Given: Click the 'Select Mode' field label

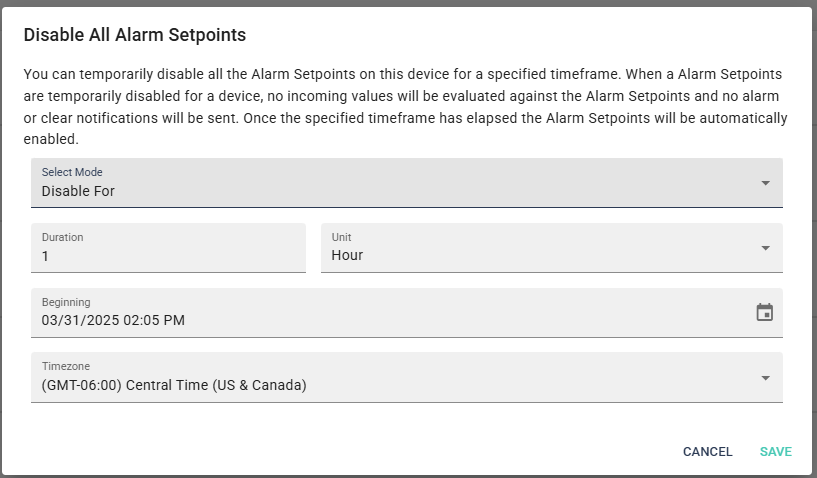Looking at the screenshot, I should [72, 172].
